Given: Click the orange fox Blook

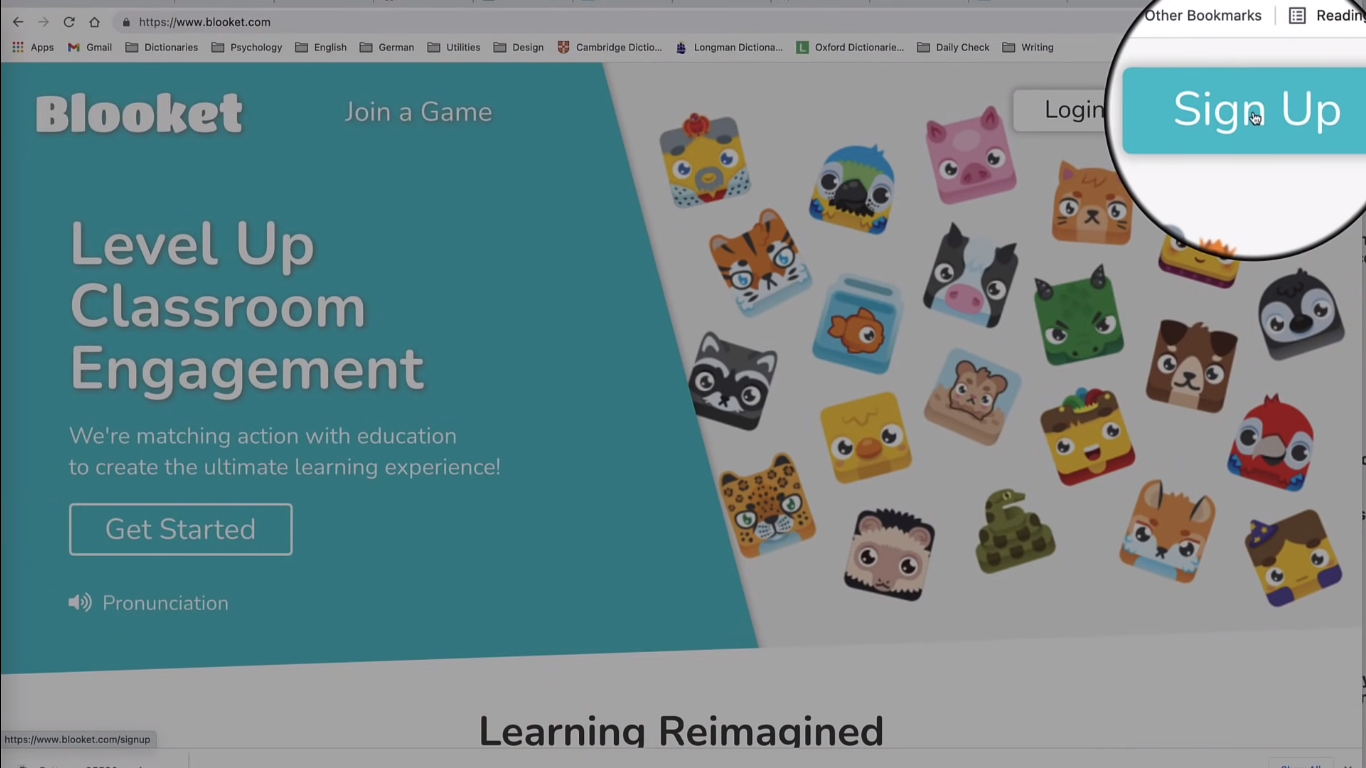Looking at the screenshot, I should (x=1166, y=531).
